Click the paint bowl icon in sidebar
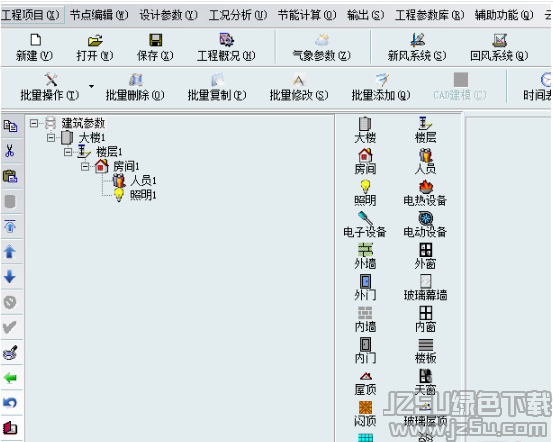 pyautogui.click(x=10, y=352)
